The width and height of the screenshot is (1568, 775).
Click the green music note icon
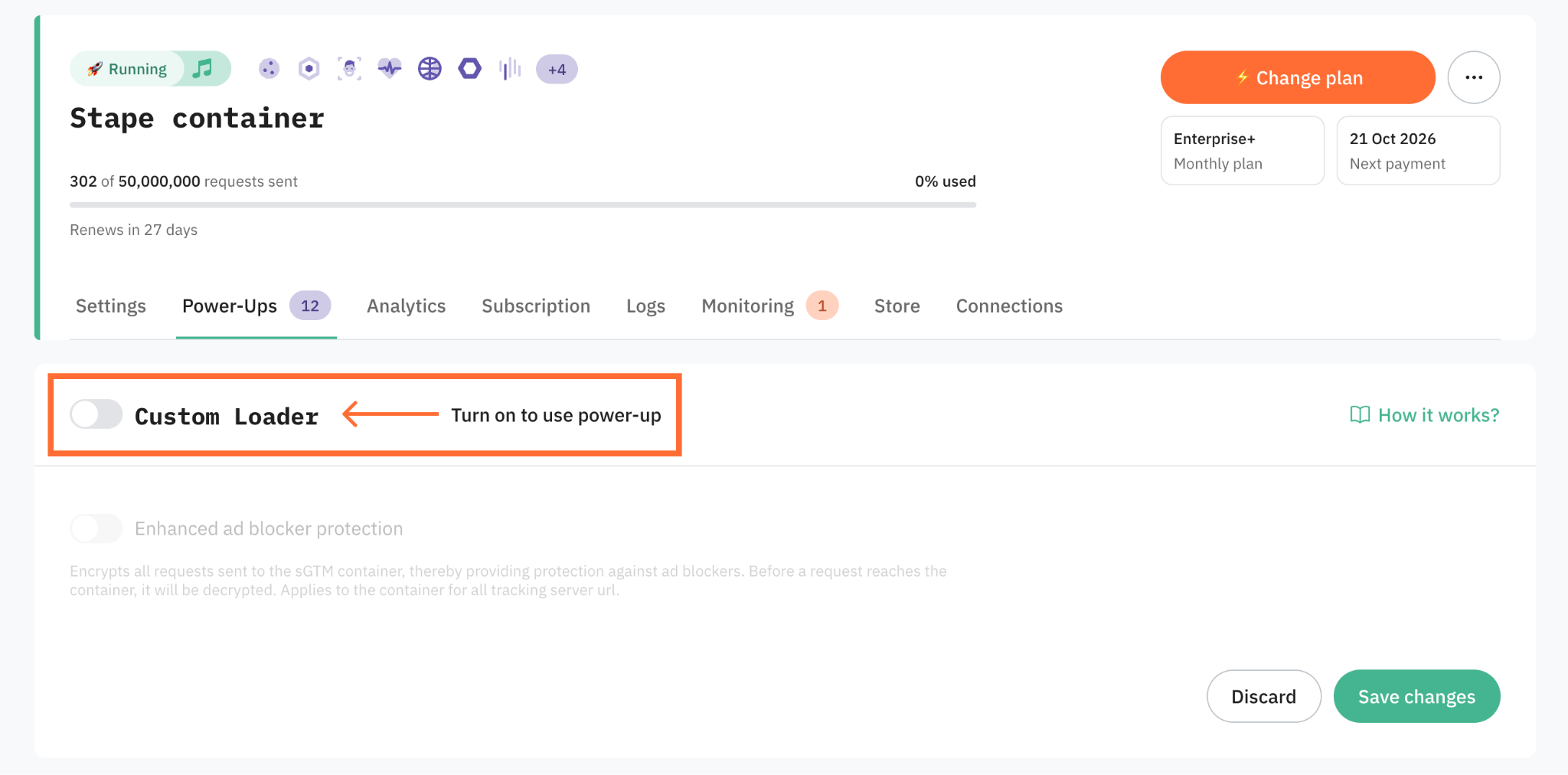tap(202, 69)
